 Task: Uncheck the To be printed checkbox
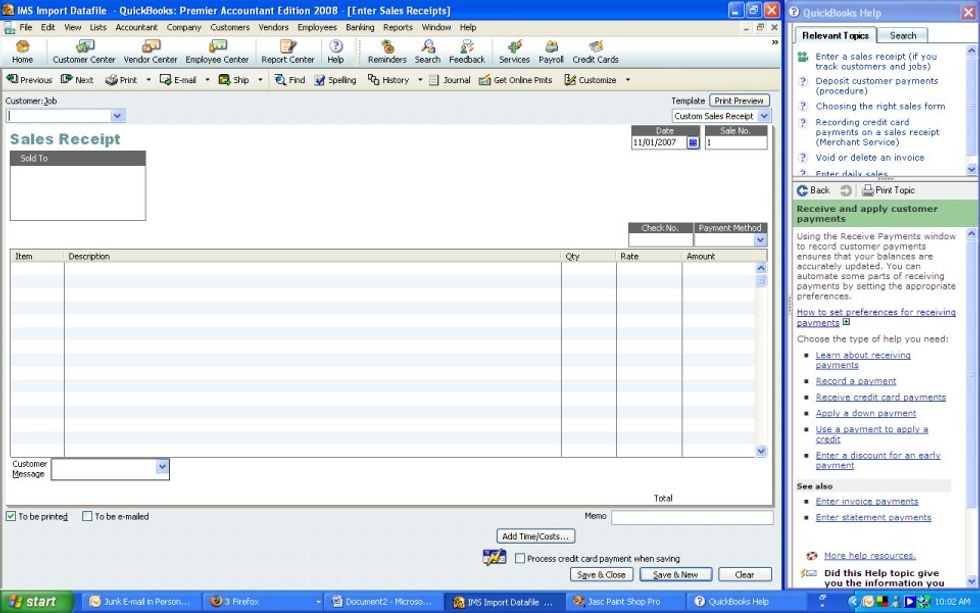[11, 516]
